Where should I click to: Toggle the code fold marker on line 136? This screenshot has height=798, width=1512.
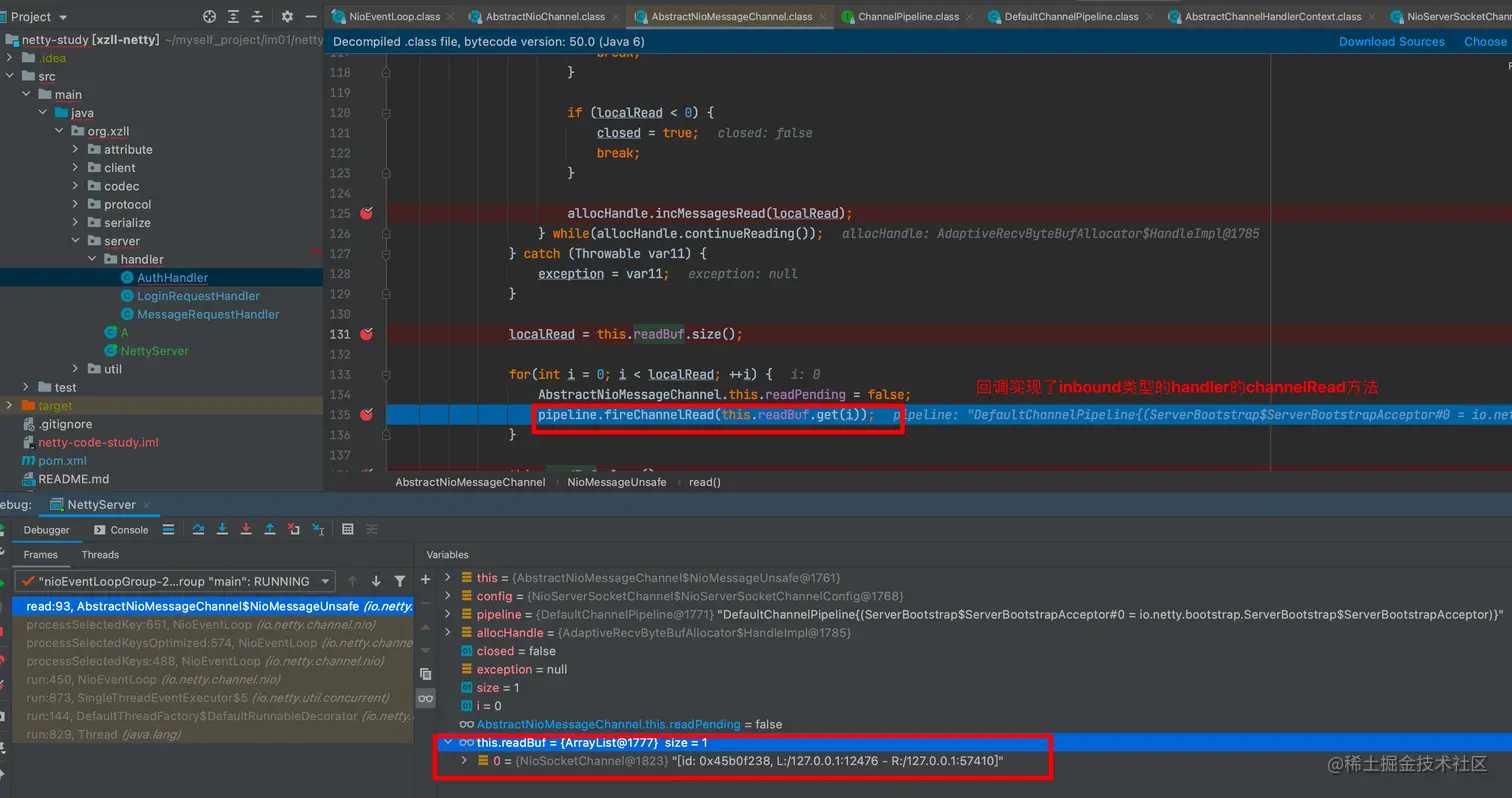386,435
